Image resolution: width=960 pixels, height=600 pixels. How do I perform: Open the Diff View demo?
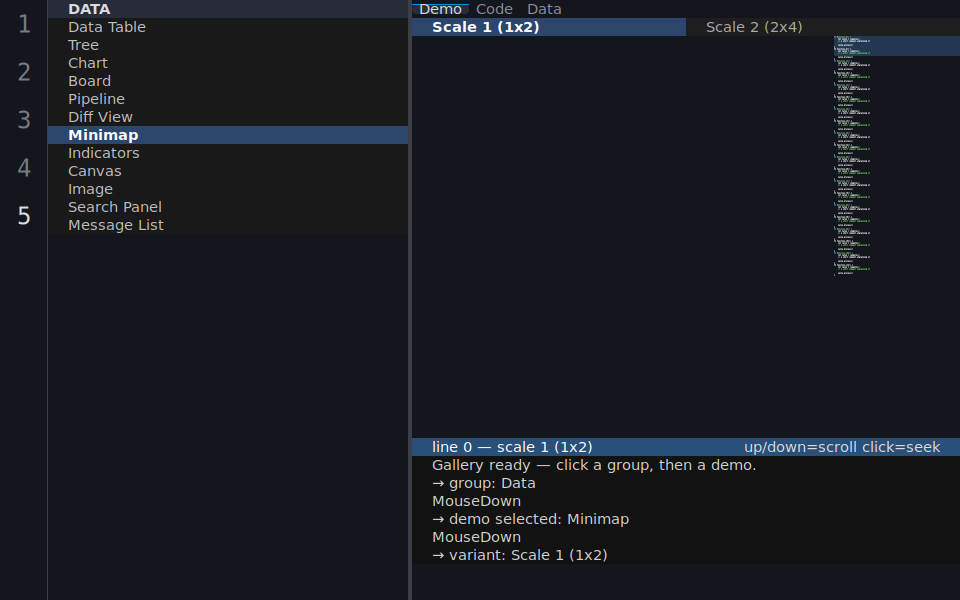228,117
